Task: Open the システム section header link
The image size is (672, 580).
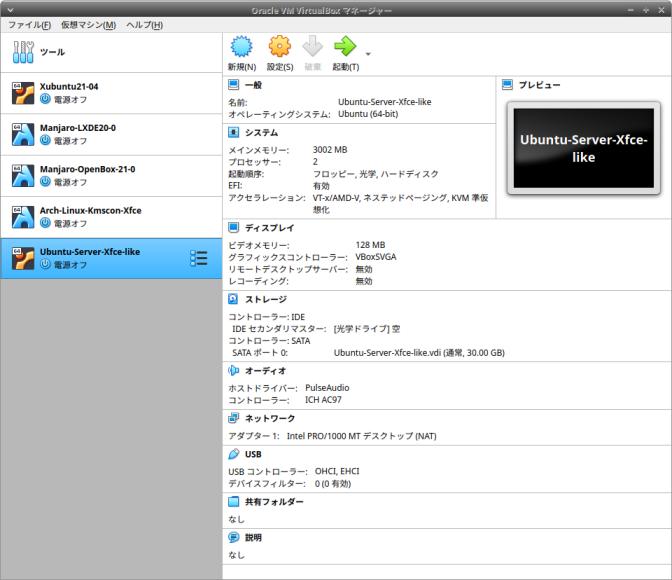Action: click(261, 132)
